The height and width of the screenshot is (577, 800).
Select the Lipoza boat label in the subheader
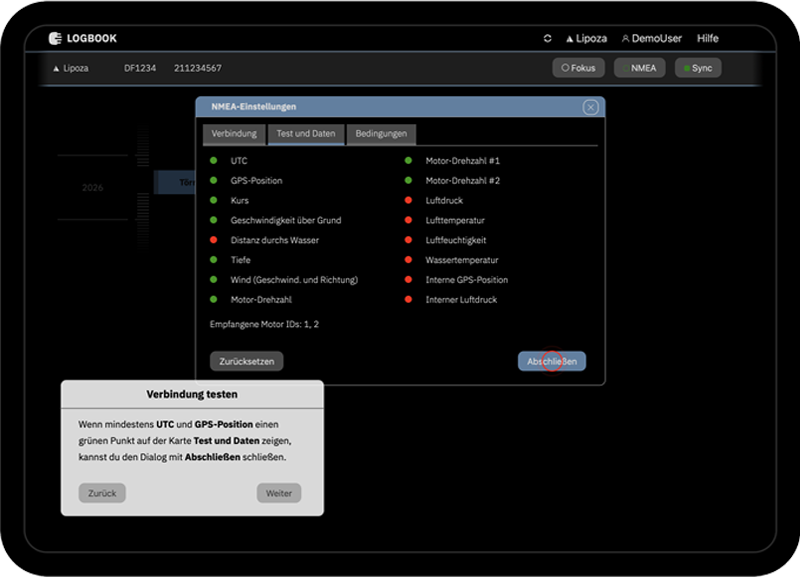[70, 68]
